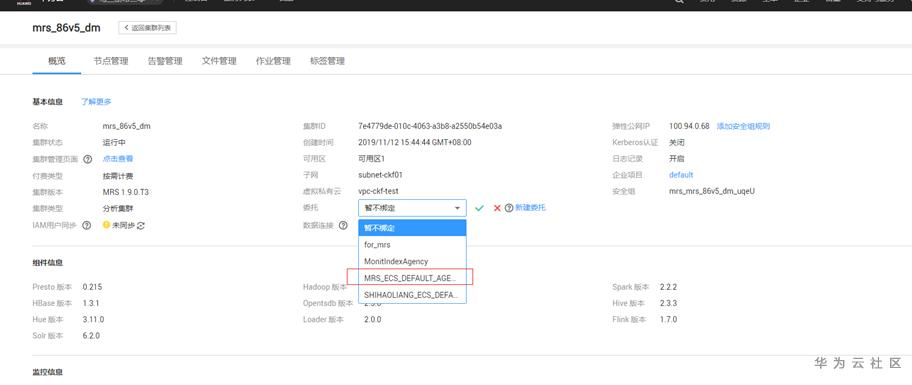
Task: Open the 了解更多 link
Action: pos(96,102)
